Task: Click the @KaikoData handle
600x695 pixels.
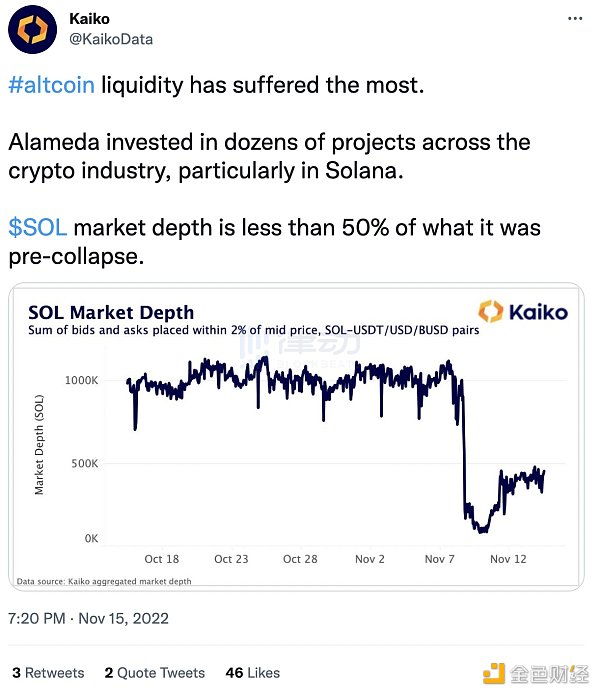Action: [x=111, y=38]
